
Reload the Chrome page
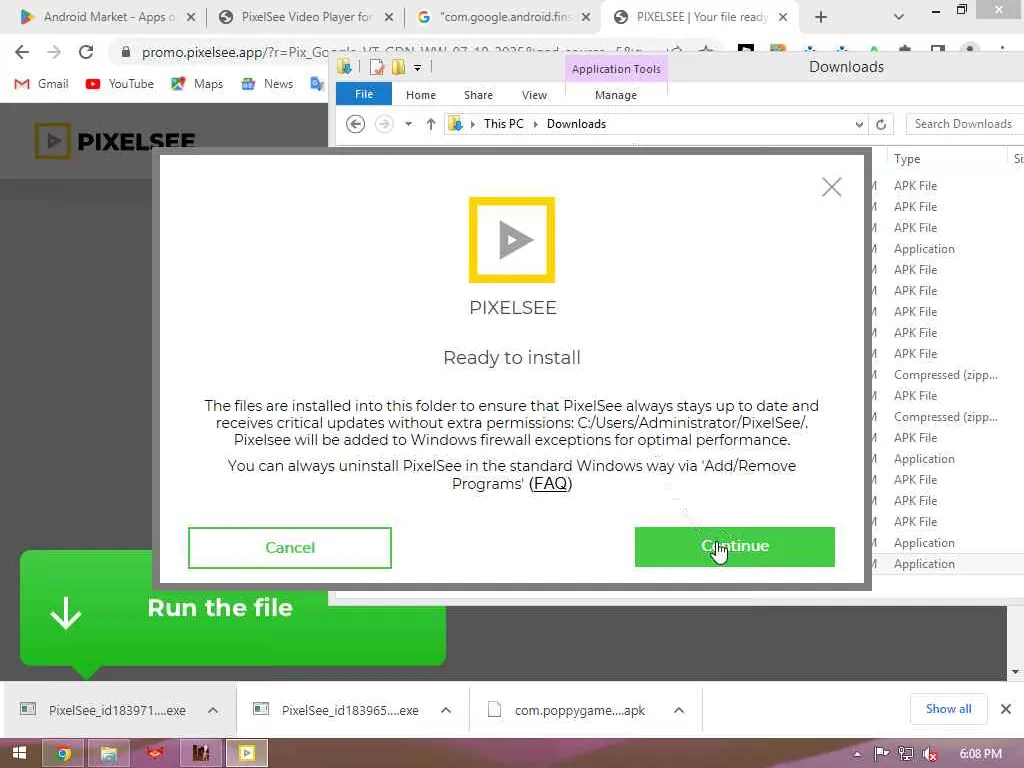click(86, 52)
